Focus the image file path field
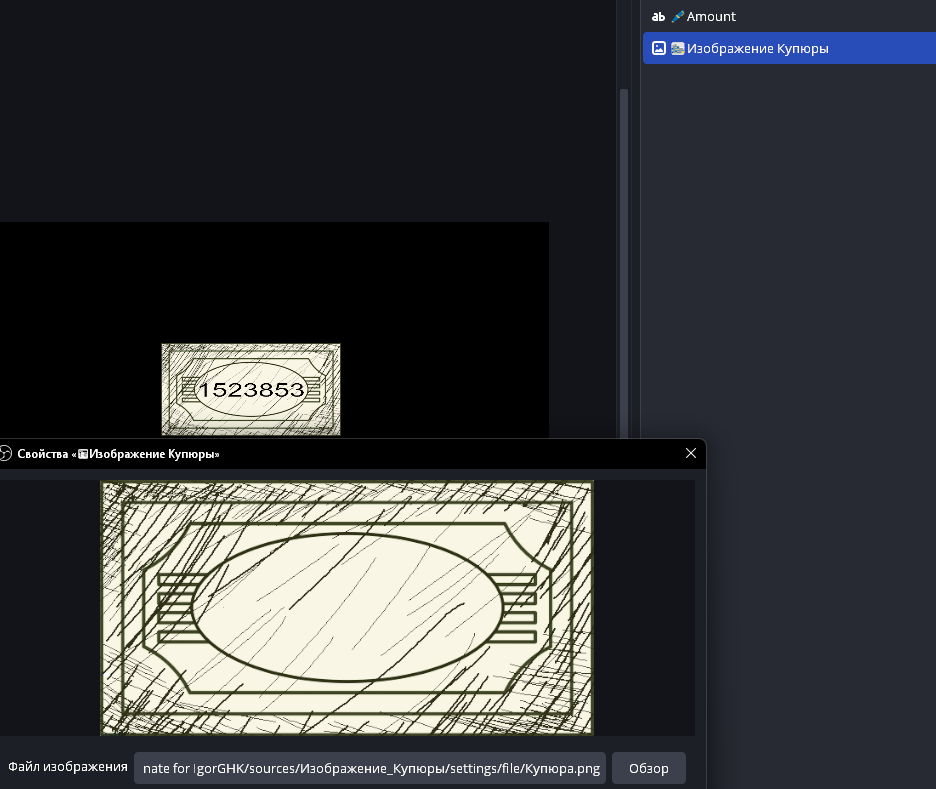Screen dimensions: 936x789 (370, 768)
